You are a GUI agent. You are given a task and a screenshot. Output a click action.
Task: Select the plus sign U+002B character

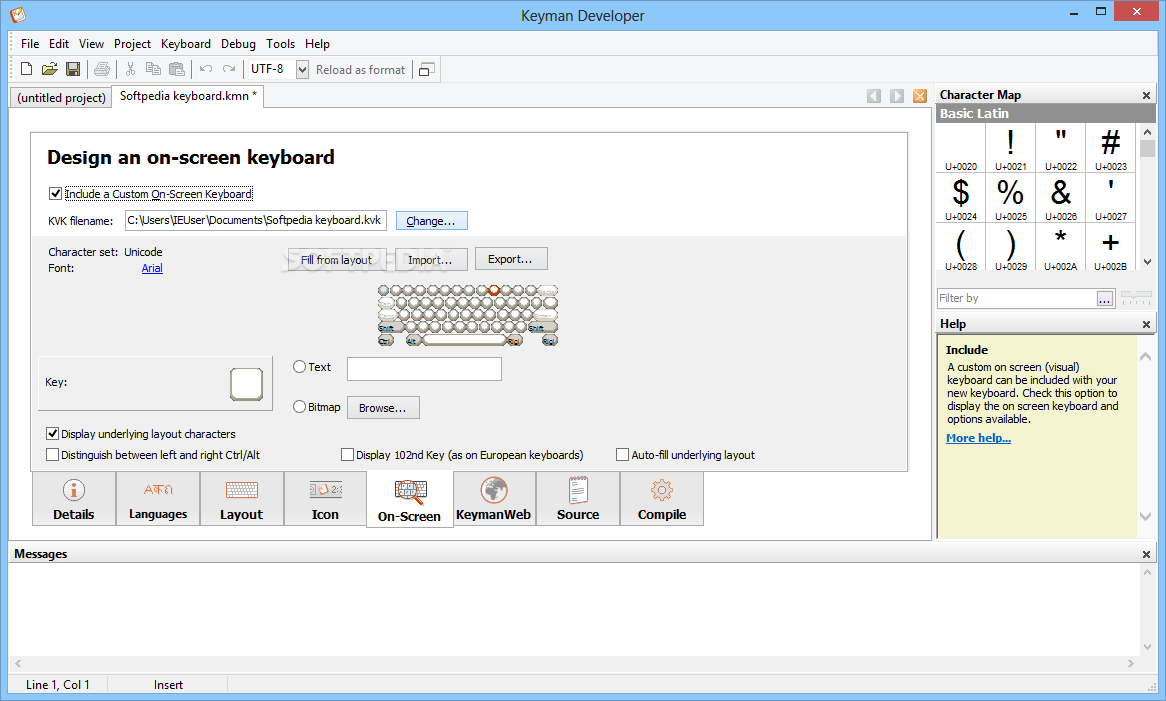pyautogui.click(x=1110, y=247)
